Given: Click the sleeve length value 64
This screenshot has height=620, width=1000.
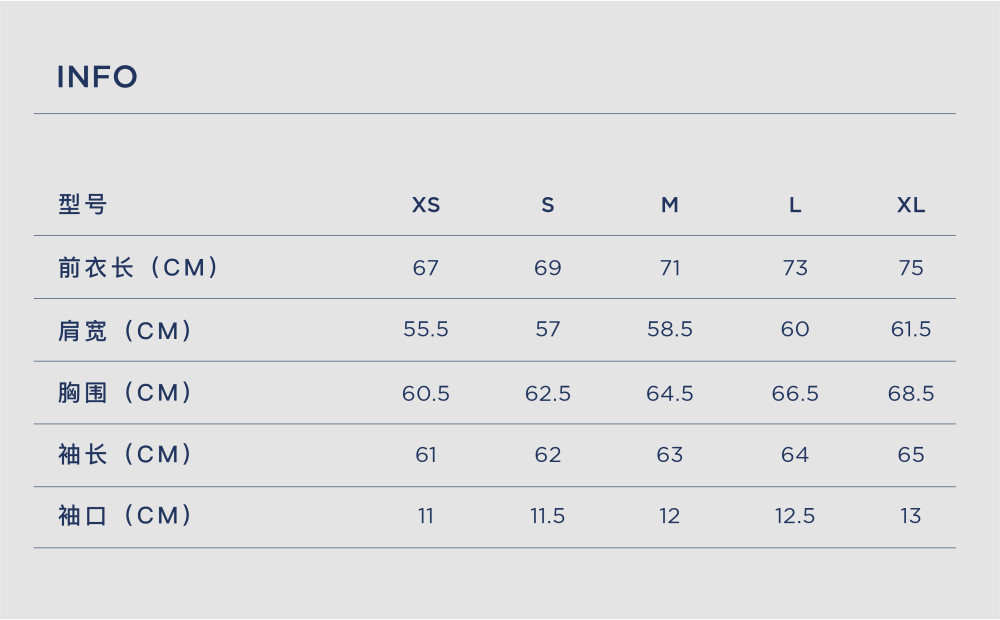Looking at the screenshot, I should pyautogui.click(x=795, y=455).
